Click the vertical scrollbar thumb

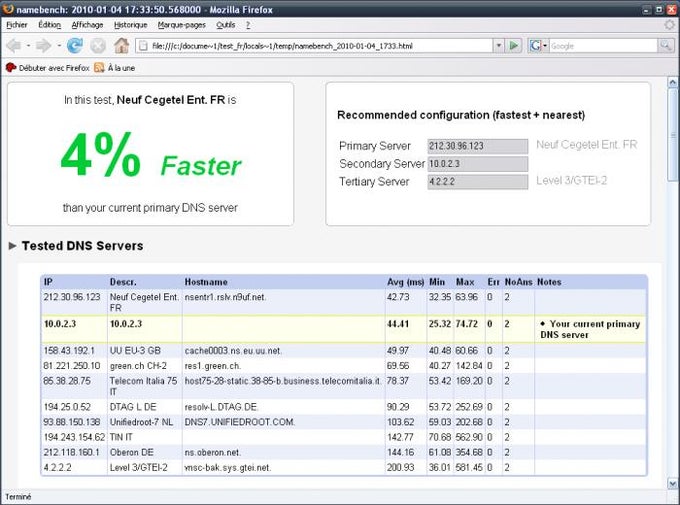[x=673, y=135]
